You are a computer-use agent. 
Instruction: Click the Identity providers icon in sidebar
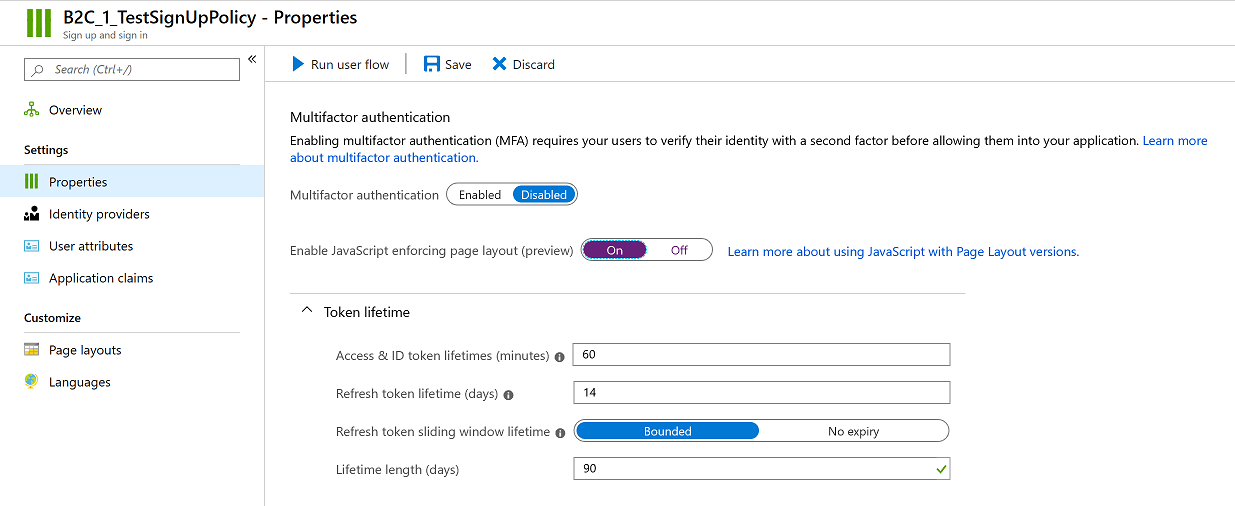tap(31, 214)
